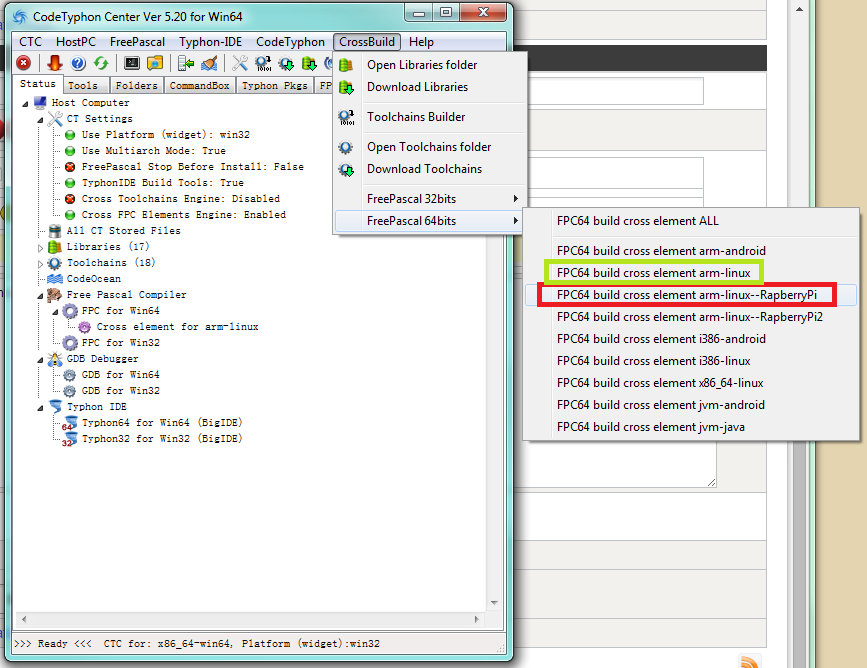The height and width of the screenshot is (668, 867).
Task: Switch to the CommandBox tab
Action: click(x=200, y=86)
